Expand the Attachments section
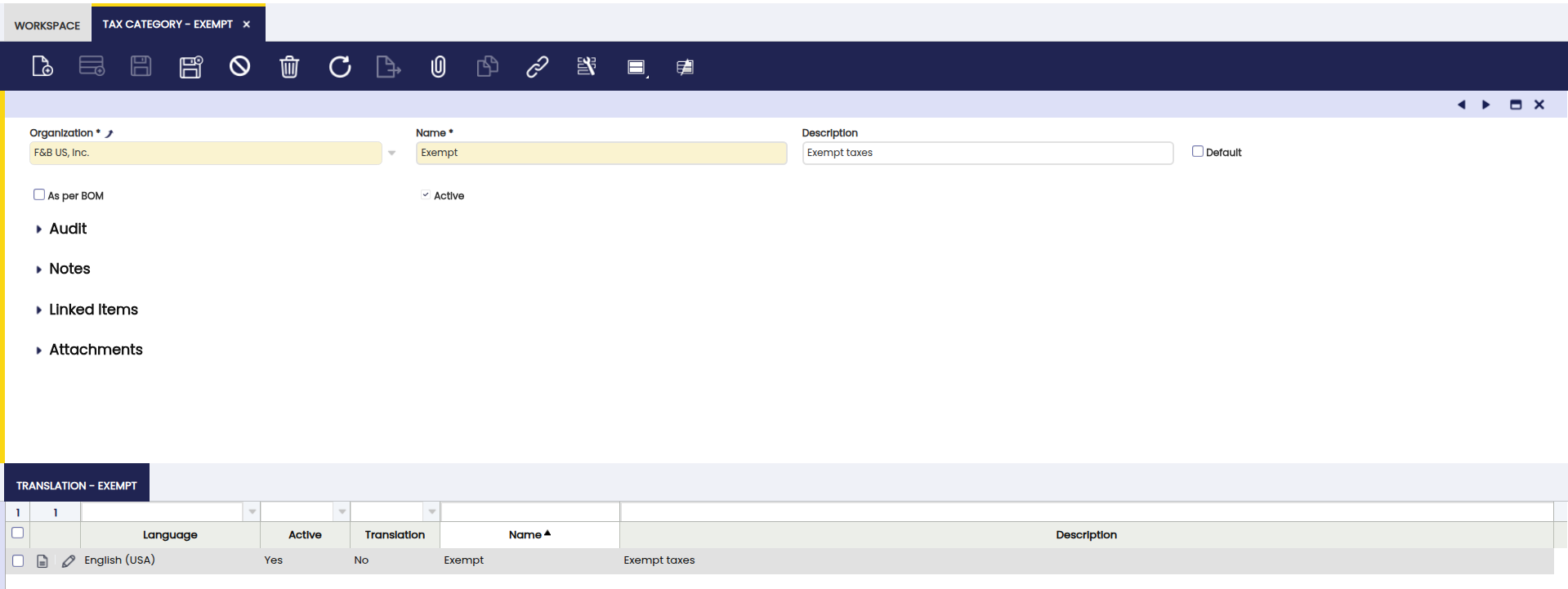Screen dimensions: 1568x589 click(x=95, y=350)
